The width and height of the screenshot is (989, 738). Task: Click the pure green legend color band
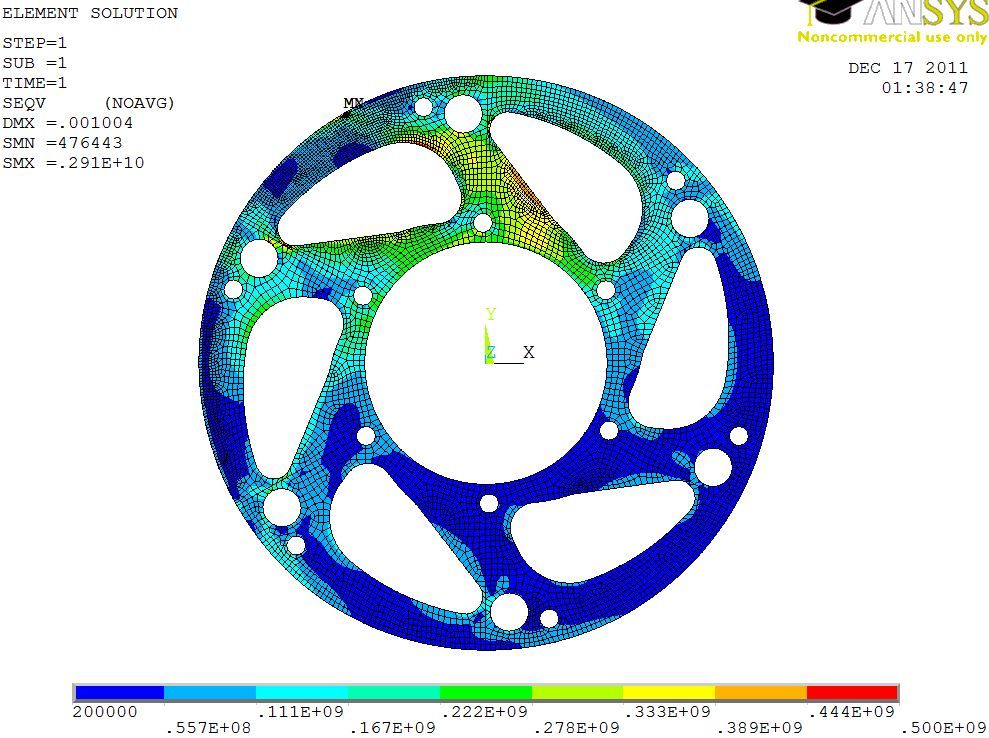pyautogui.click(x=486, y=693)
